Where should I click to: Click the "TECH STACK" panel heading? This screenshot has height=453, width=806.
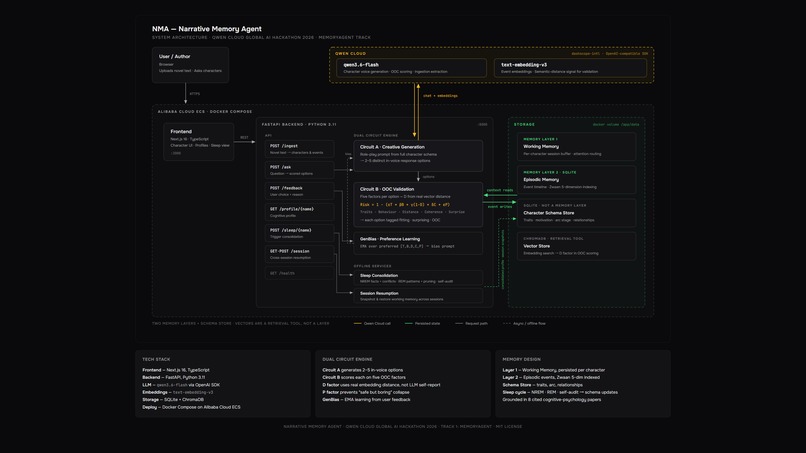pos(156,359)
